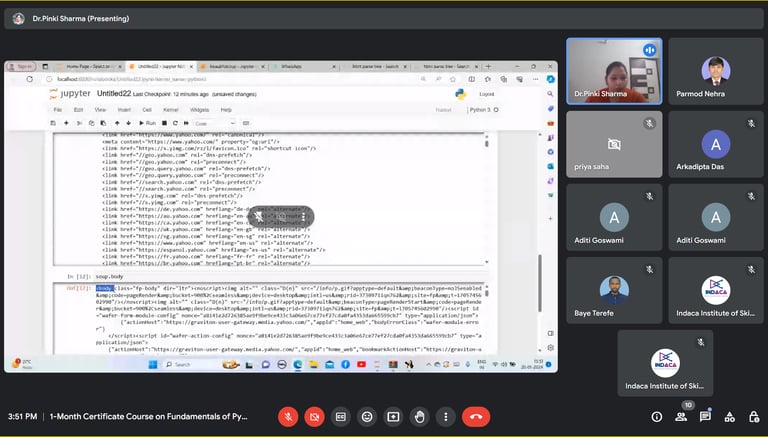
Task: Open YouTube icon in shared taskbar
Action: (361, 364)
